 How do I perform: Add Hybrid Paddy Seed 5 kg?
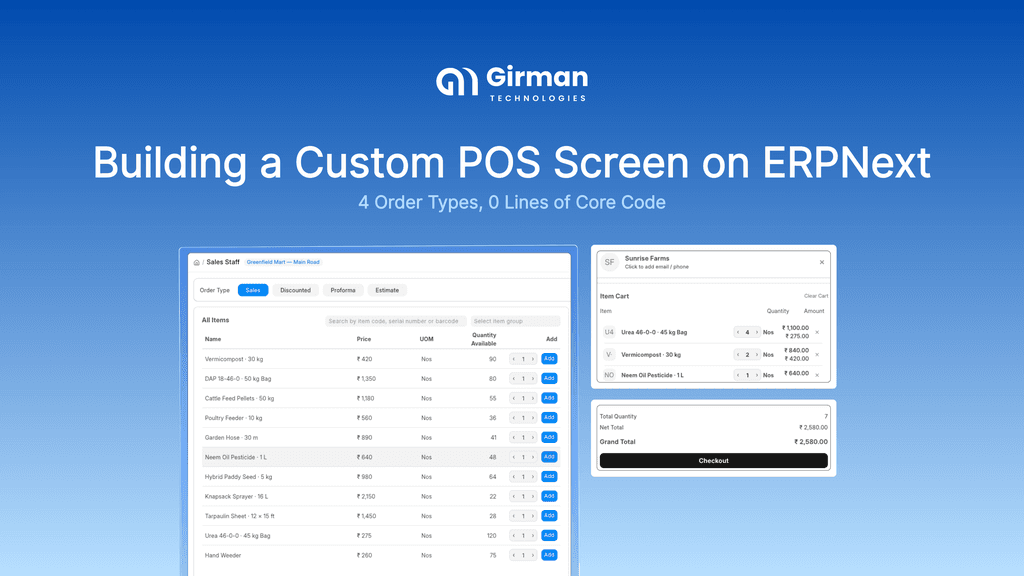click(549, 476)
